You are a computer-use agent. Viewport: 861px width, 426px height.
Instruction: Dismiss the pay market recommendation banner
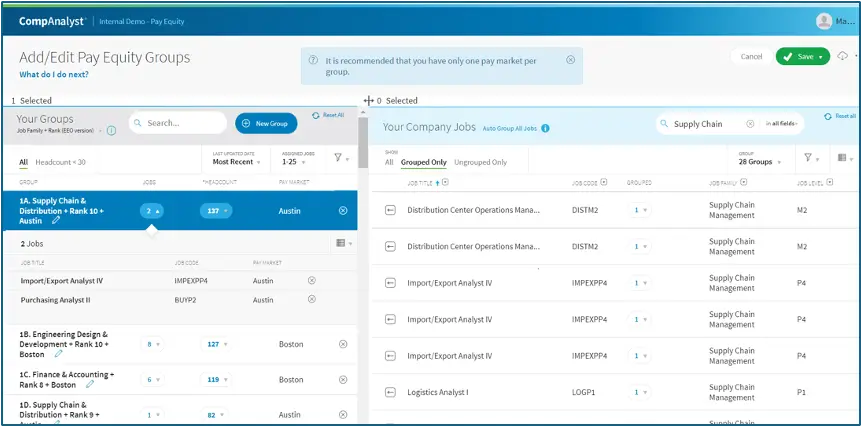(x=571, y=60)
